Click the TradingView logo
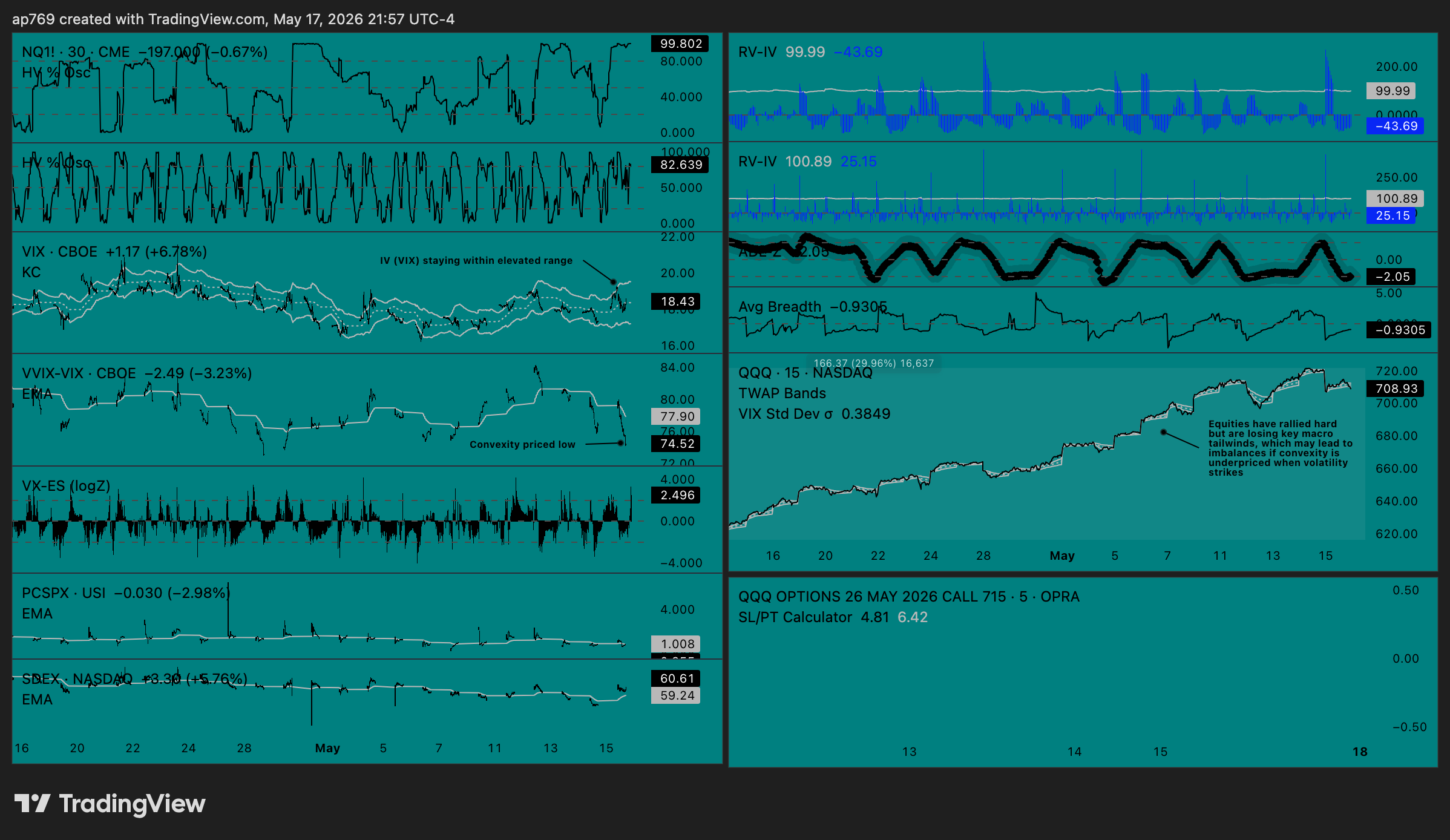The image size is (1450, 840). 110,804
